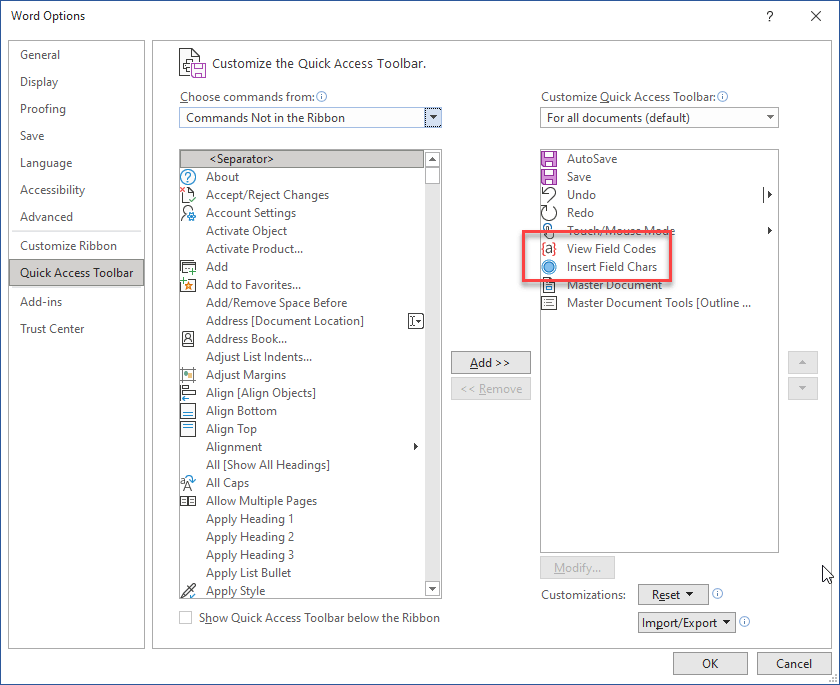The image size is (840, 685).
Task: Select the All [Show All Headings] command
Action: pyautogui.click(x=302, y=465)
